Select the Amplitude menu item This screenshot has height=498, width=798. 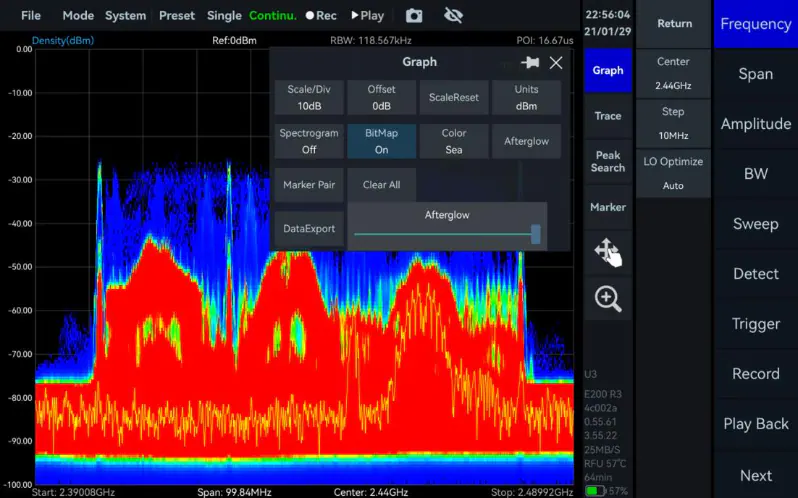pyautogui.click(x=756, y=124)
